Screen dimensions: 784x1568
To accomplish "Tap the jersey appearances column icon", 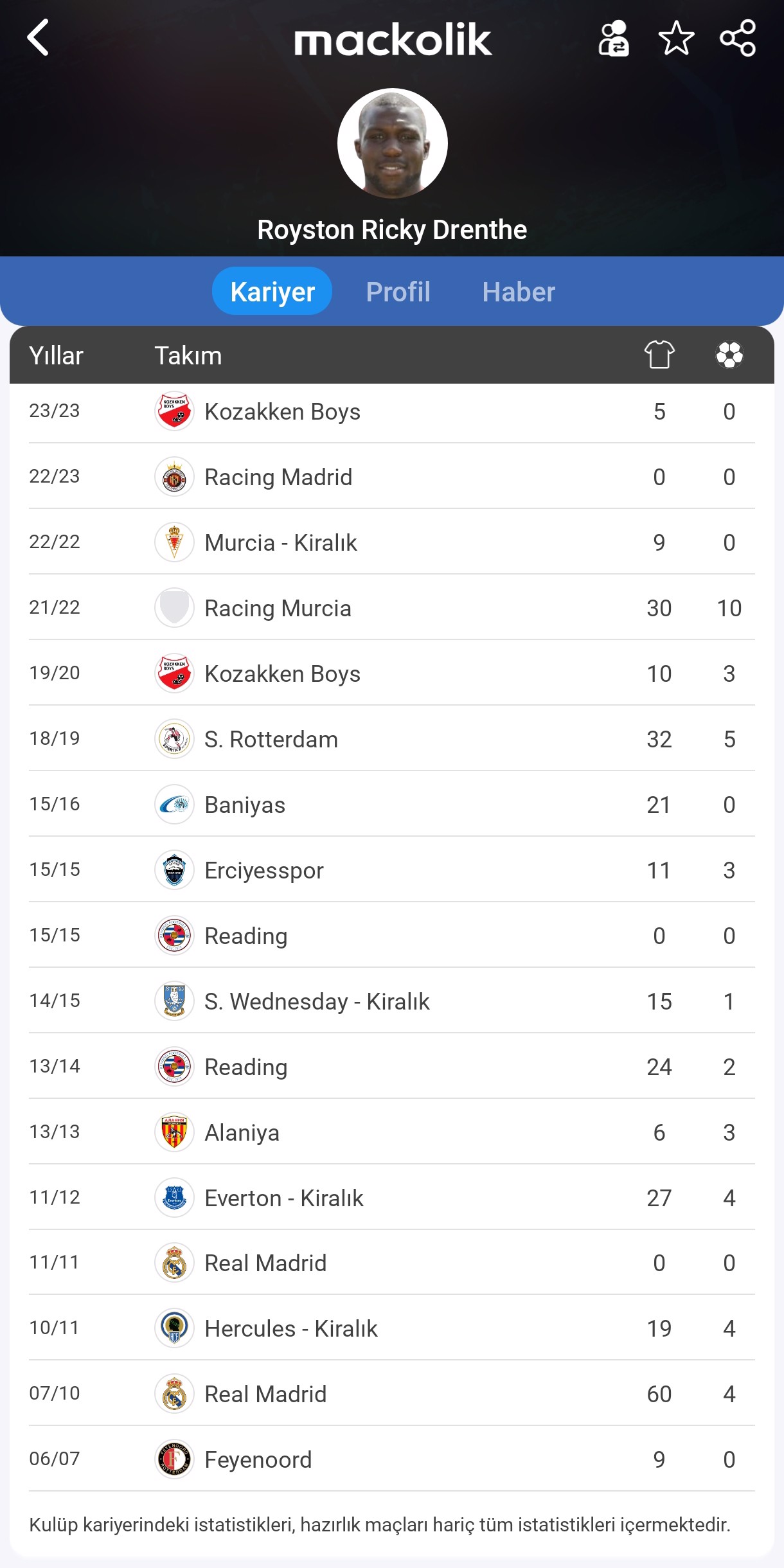I will 659,355.
